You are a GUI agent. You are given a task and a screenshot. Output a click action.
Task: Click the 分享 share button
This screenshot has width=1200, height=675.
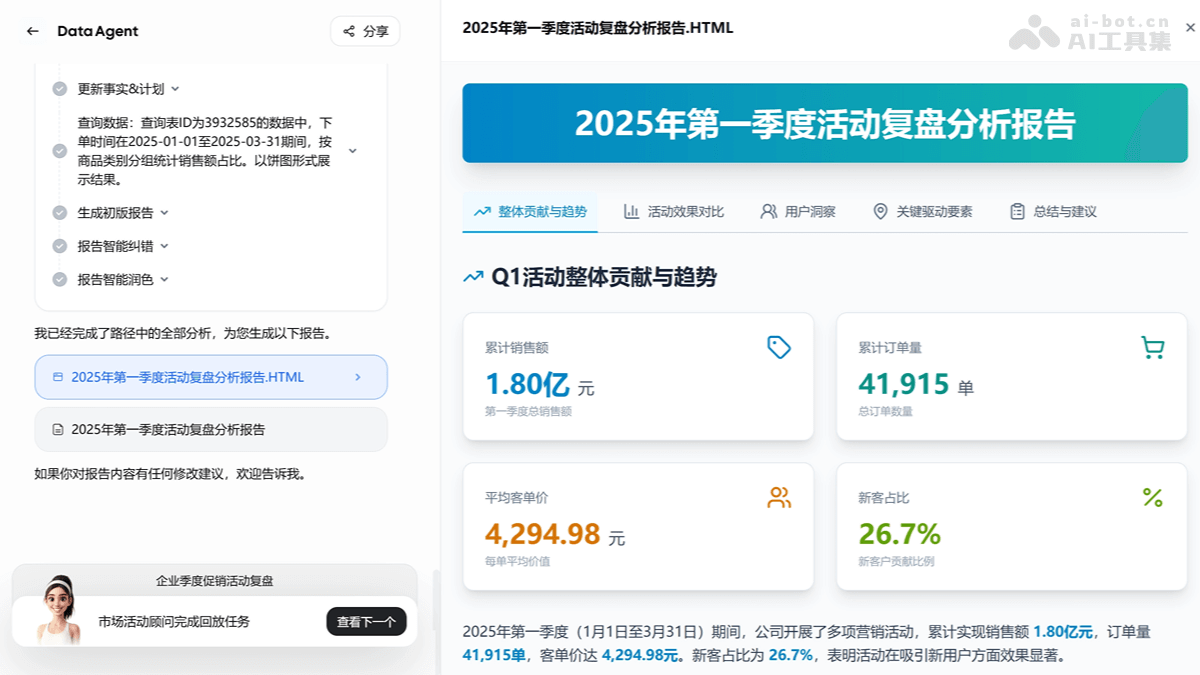[366, 31]
